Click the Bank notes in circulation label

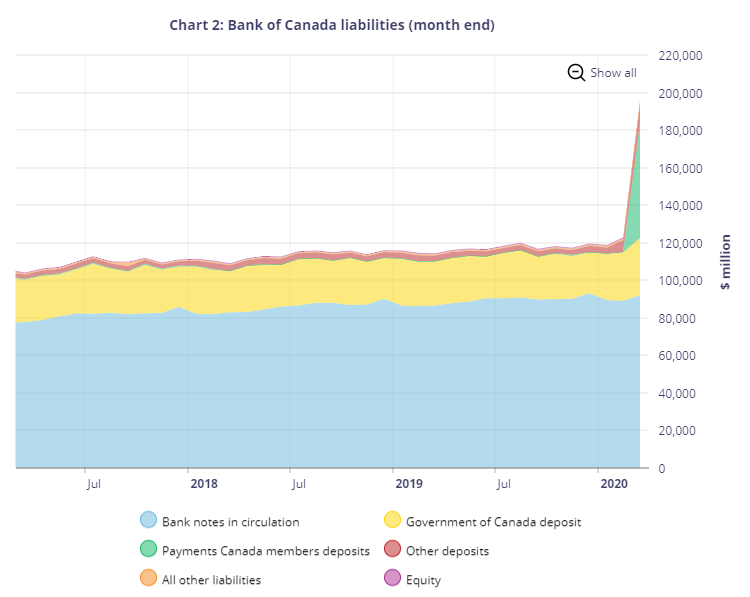click(x=231, y=522)
